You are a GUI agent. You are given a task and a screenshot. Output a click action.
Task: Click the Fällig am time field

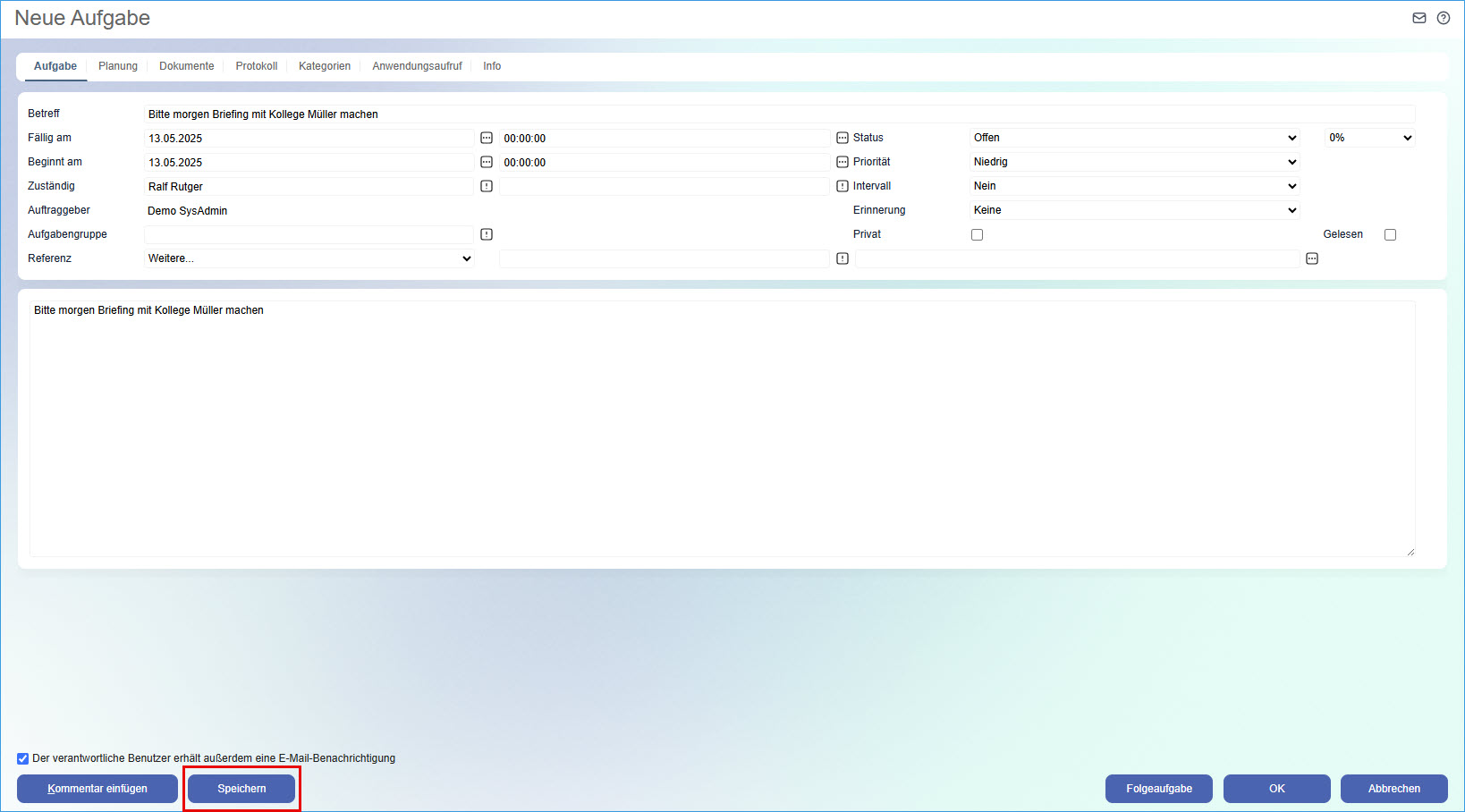pos(665,138)
